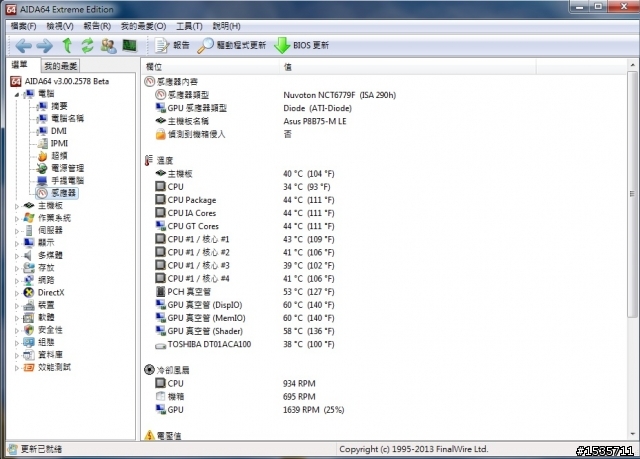Click the 值 column header
The image size is (640, 459).
(x=408, y=67)
